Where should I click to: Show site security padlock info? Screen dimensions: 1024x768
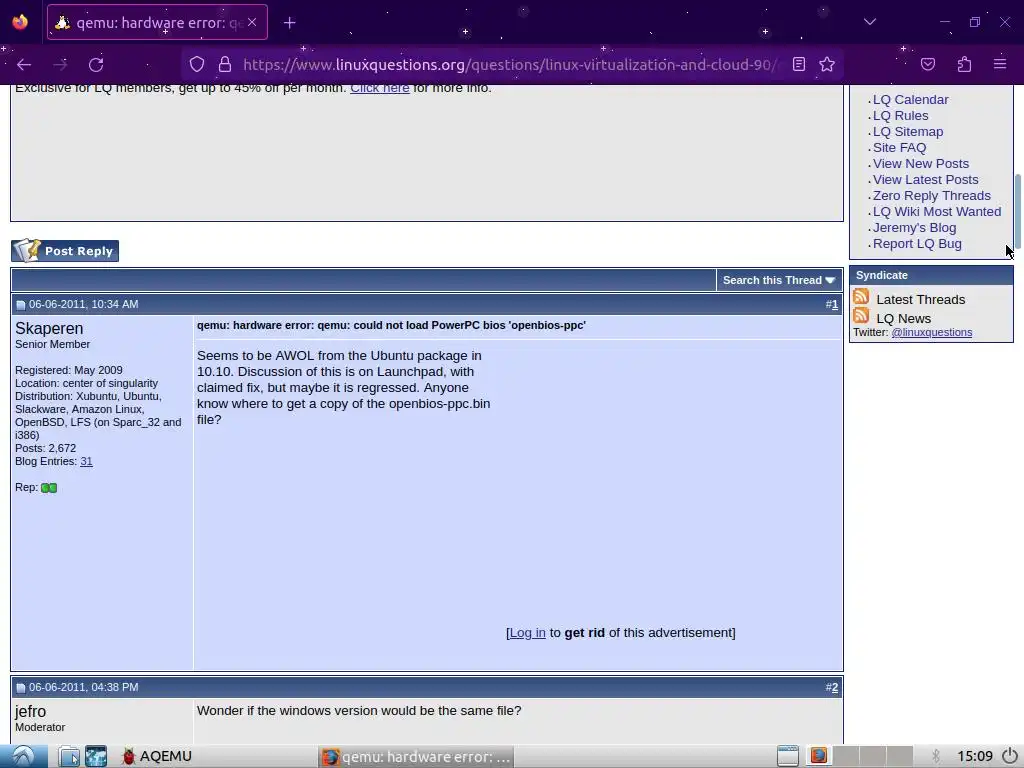225,64
